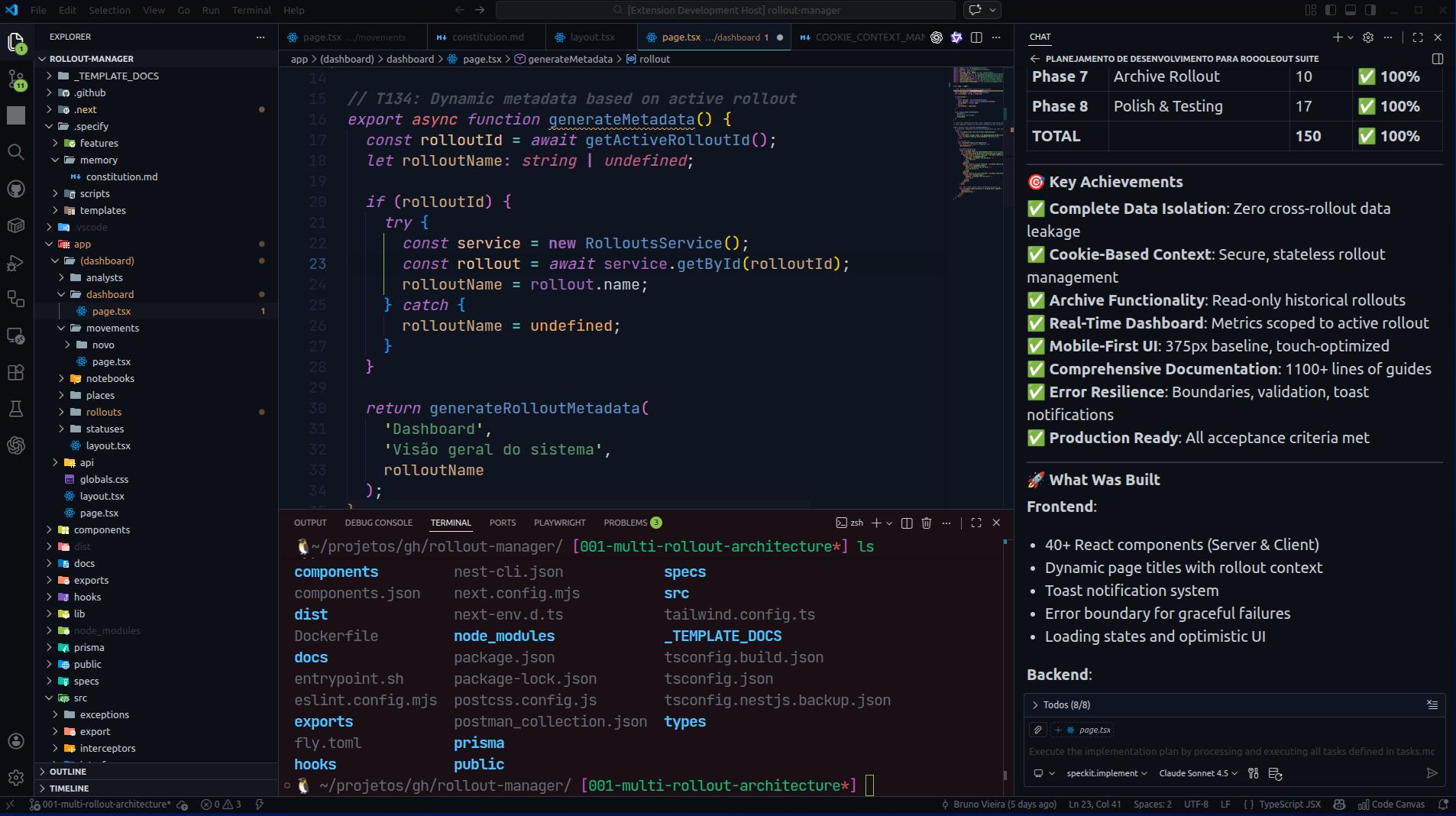
Task: Select the model tools icon in chat input
Action: (x=1253, y=773)
